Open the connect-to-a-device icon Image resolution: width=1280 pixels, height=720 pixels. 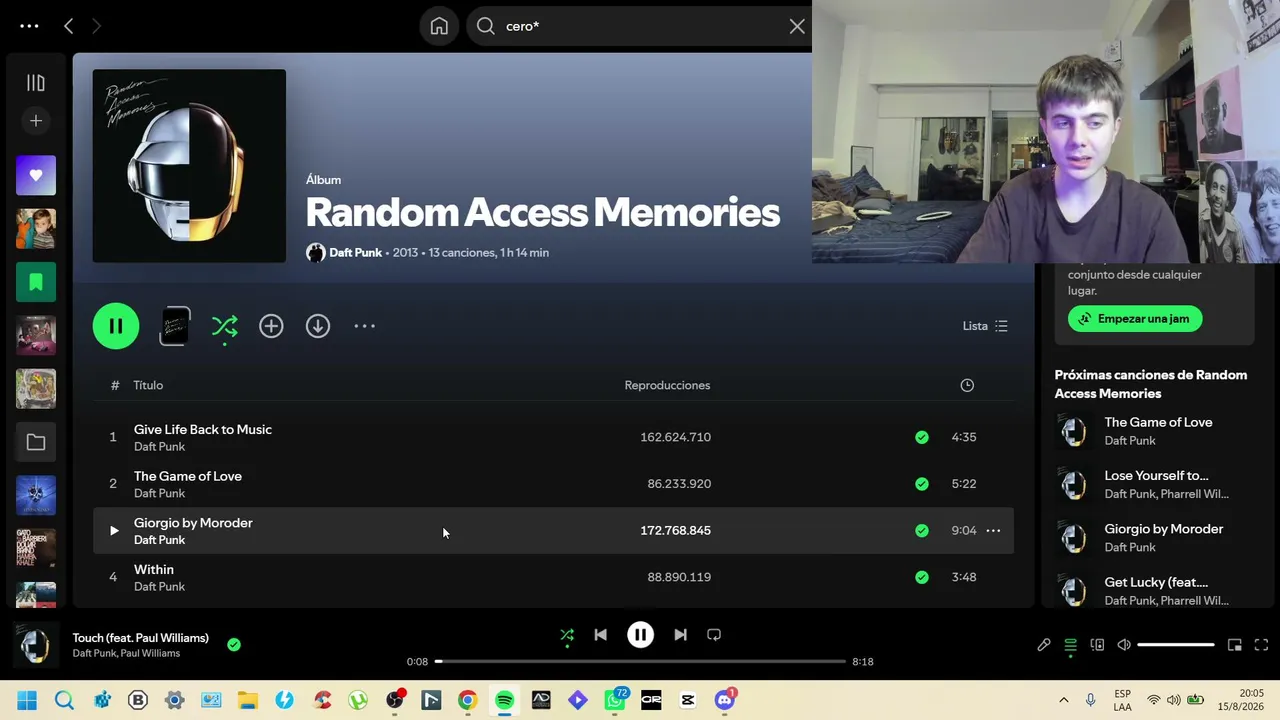coord(1097,645)
